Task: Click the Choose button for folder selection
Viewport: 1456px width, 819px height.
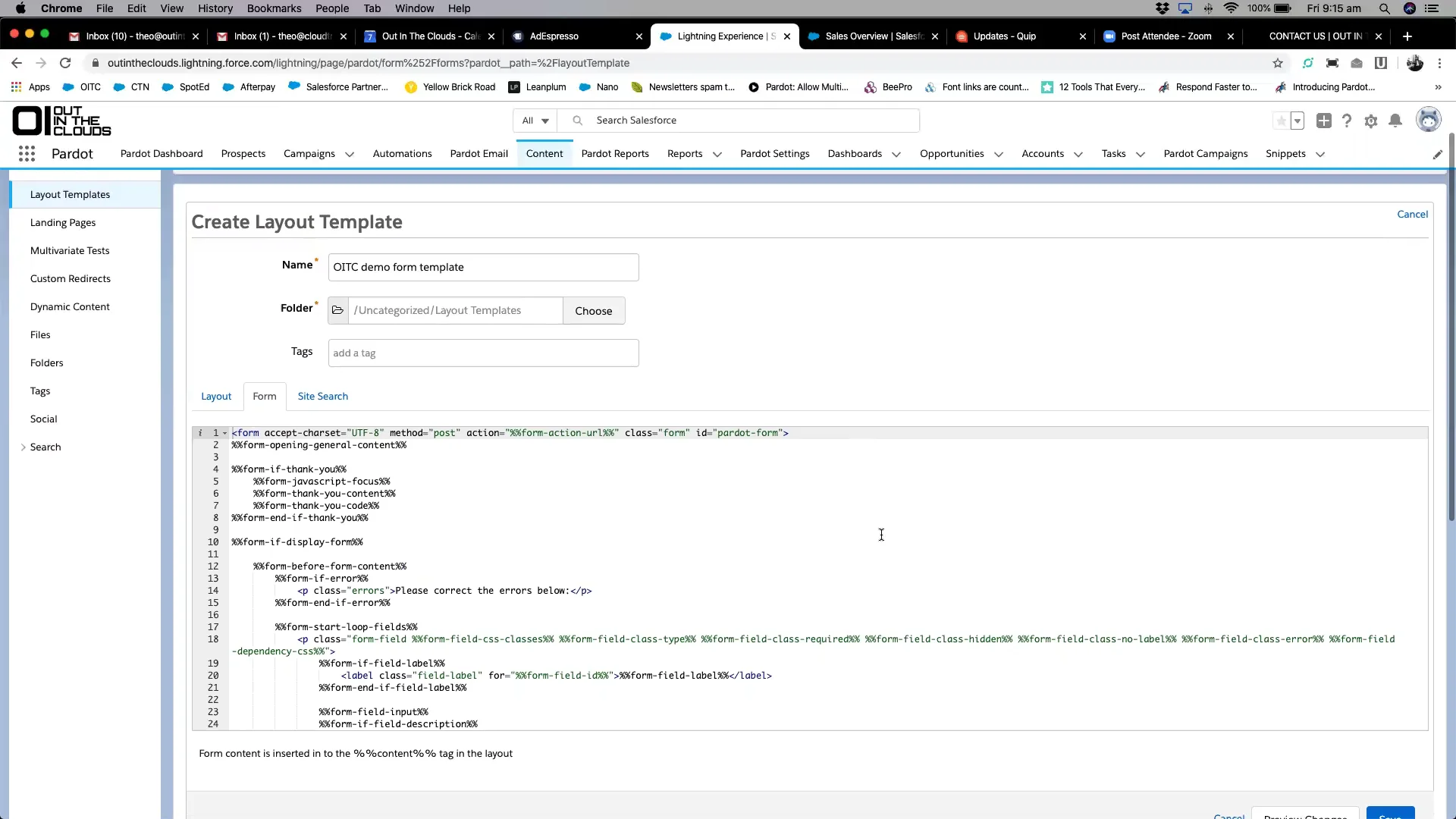Action: [x=594, y=310]
